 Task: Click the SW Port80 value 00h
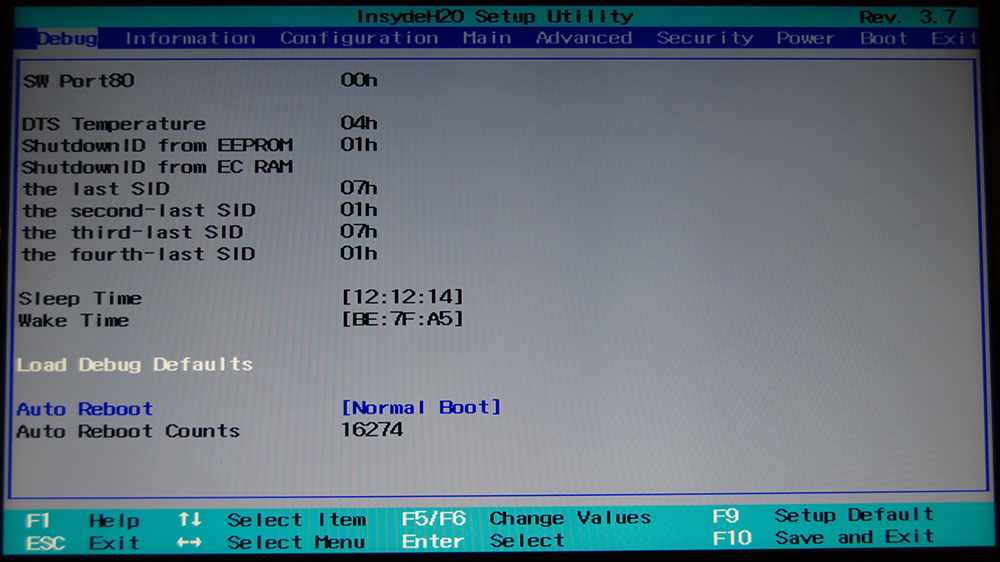(358, 80)
